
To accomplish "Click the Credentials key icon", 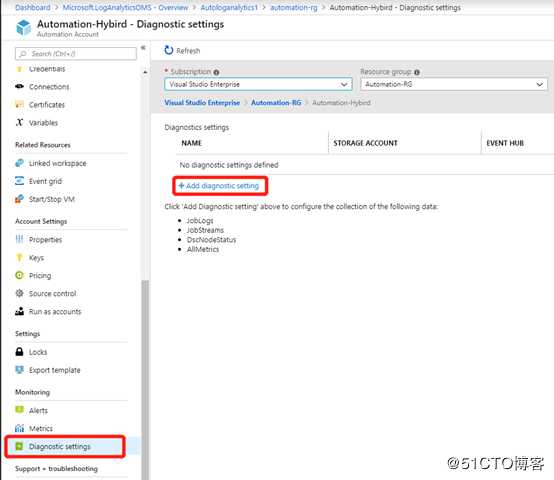I will coord(19,69).
